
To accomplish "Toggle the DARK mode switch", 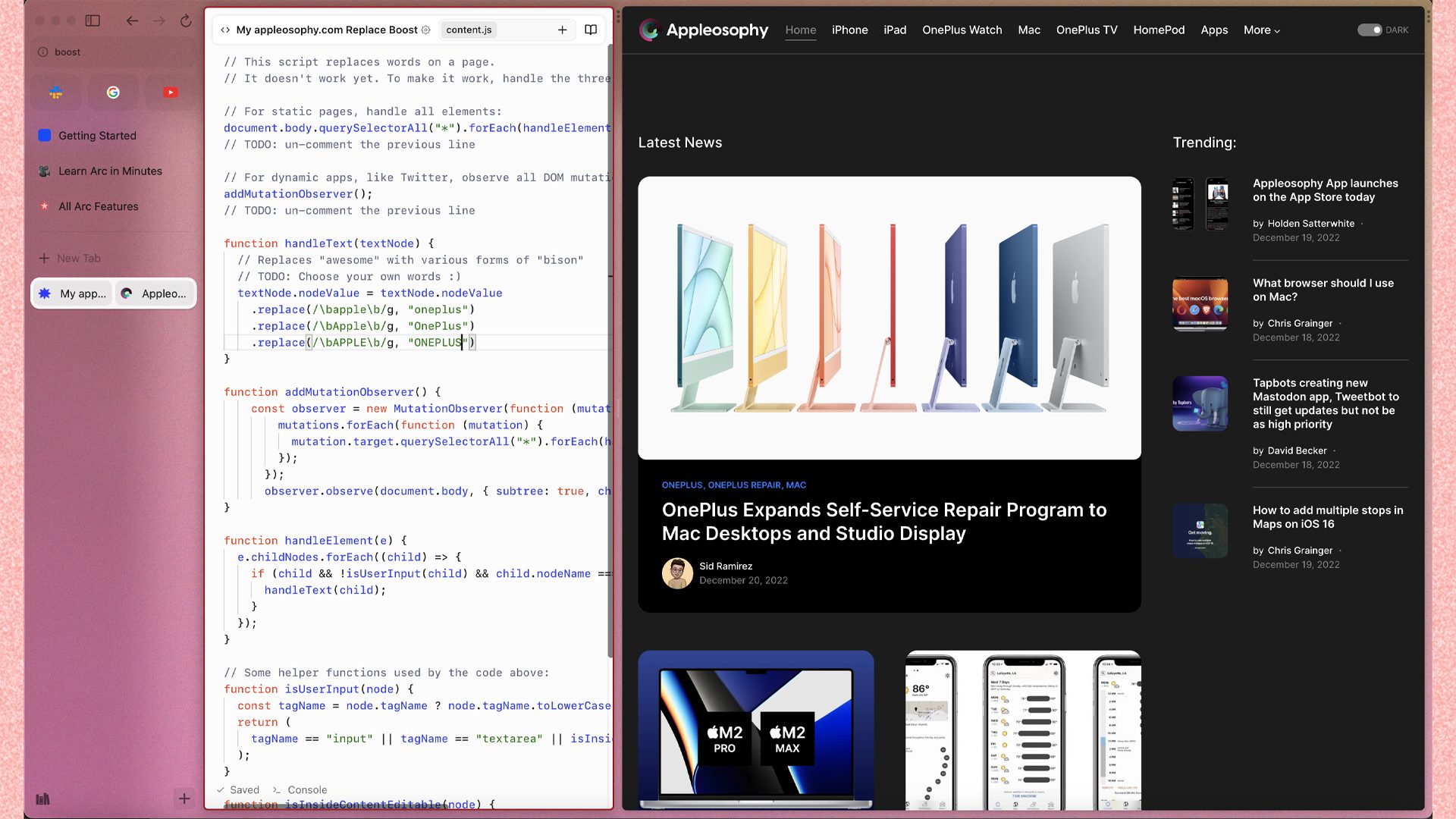I will [1370, 30].
